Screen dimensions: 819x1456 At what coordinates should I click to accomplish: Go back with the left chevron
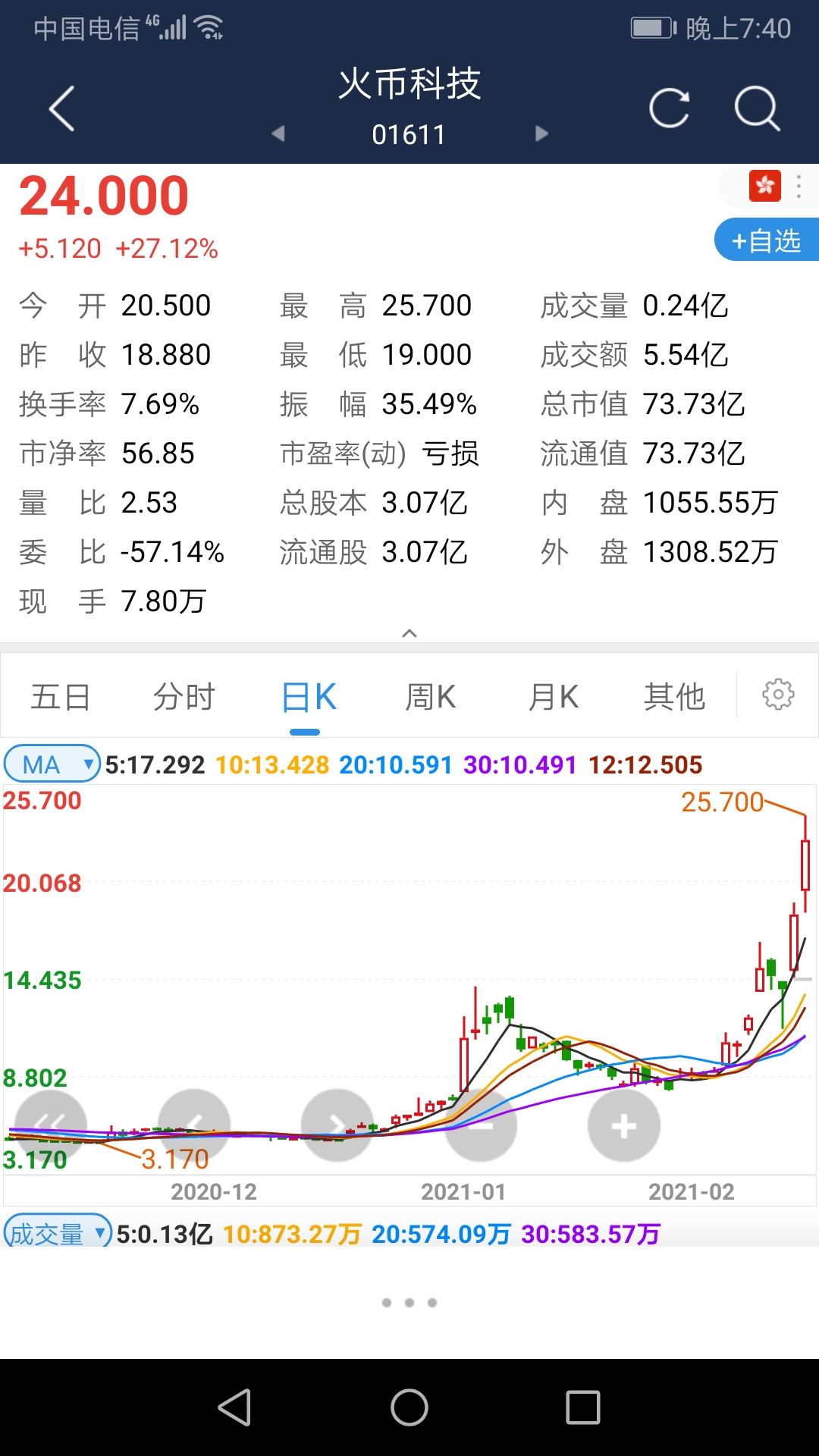62,108
